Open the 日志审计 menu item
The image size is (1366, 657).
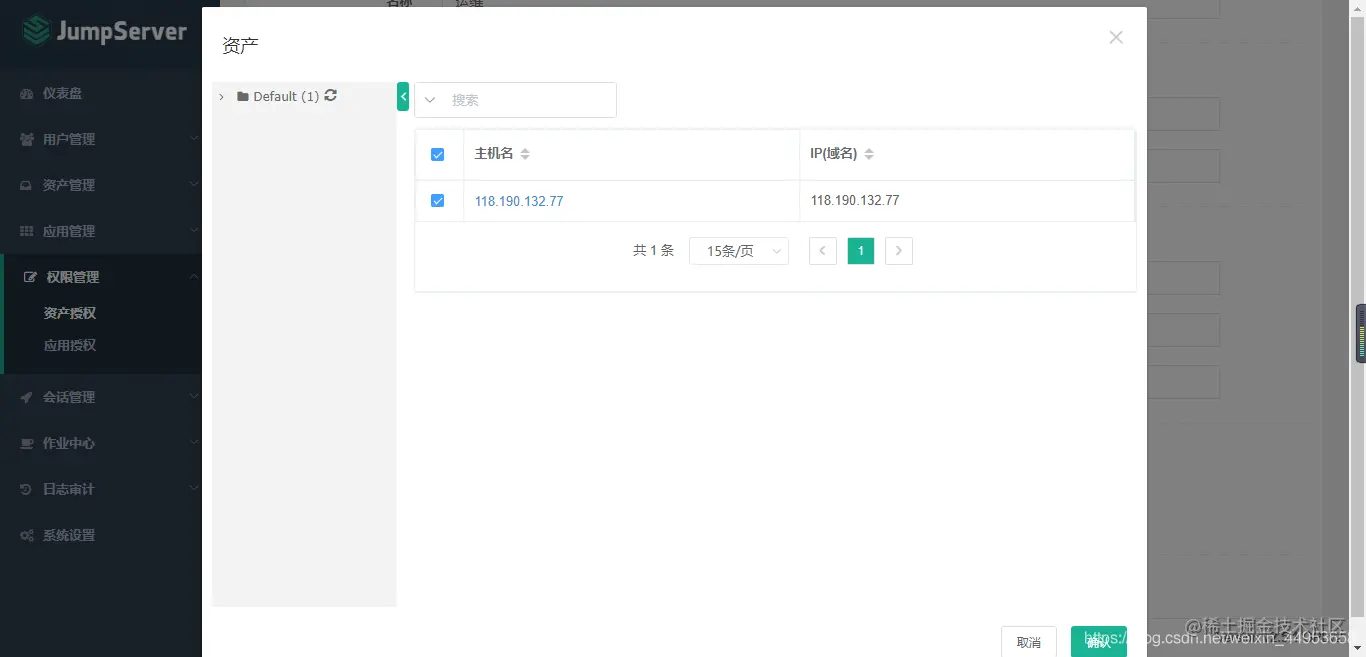(101, 489)
